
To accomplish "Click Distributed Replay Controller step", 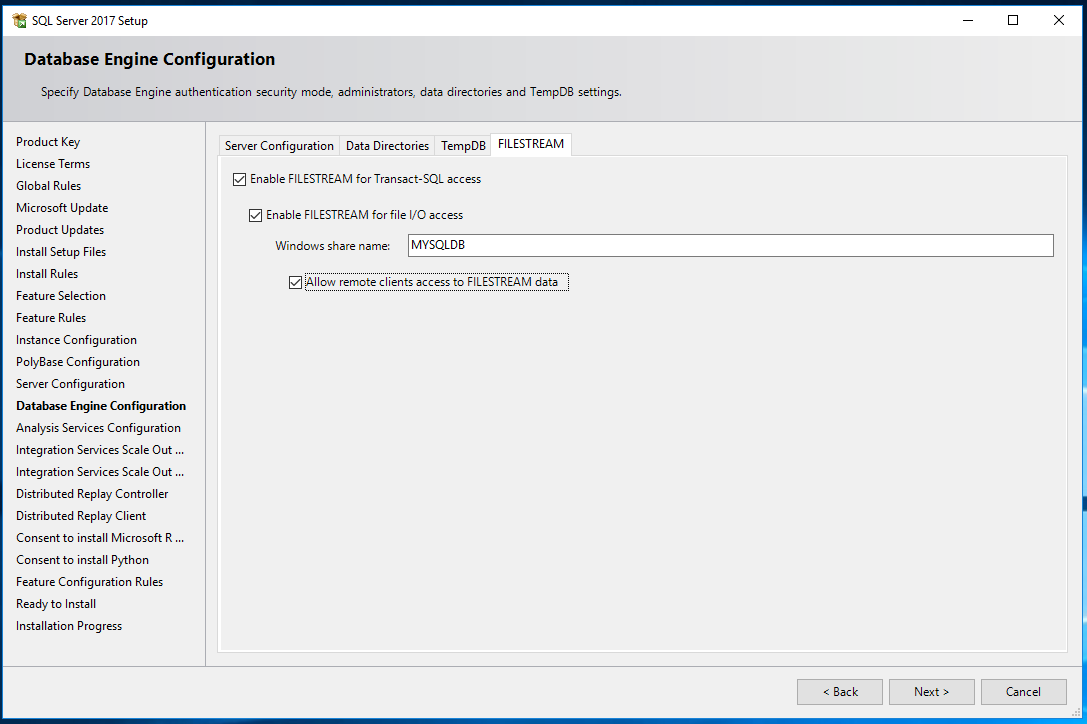I will [x=92, y=494].
